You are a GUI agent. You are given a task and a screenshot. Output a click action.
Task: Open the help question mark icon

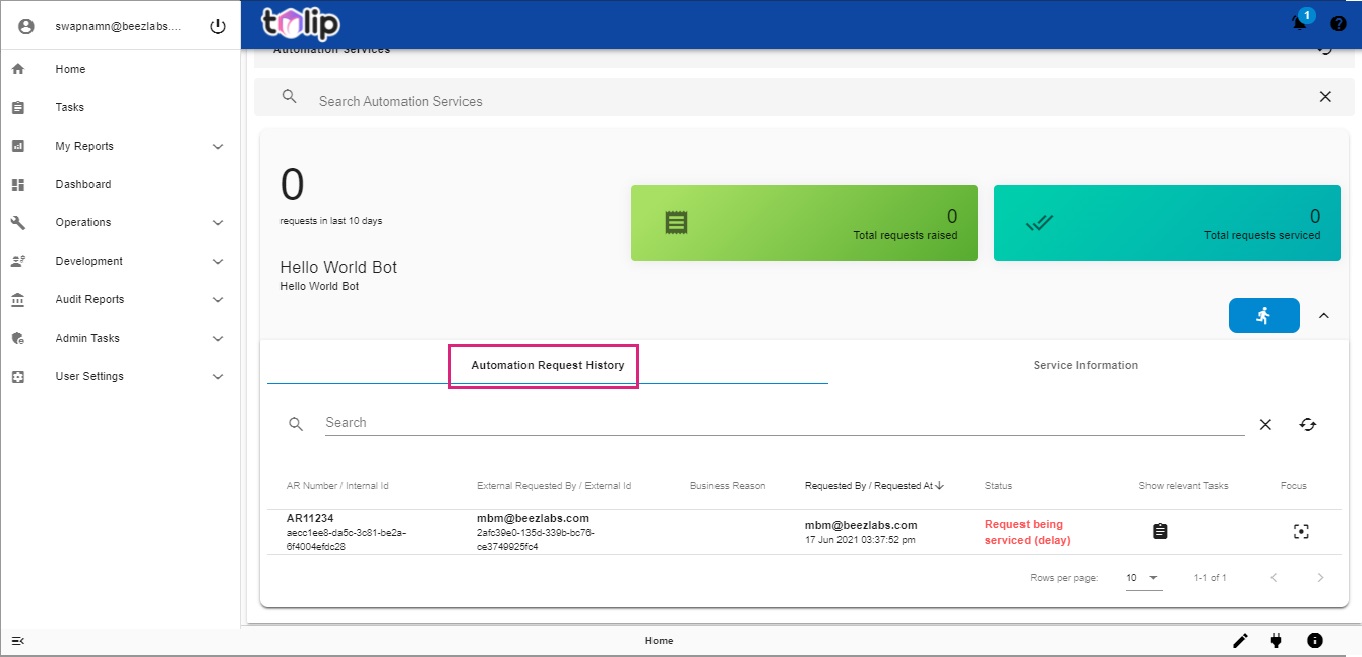[x=1338, y=24]
